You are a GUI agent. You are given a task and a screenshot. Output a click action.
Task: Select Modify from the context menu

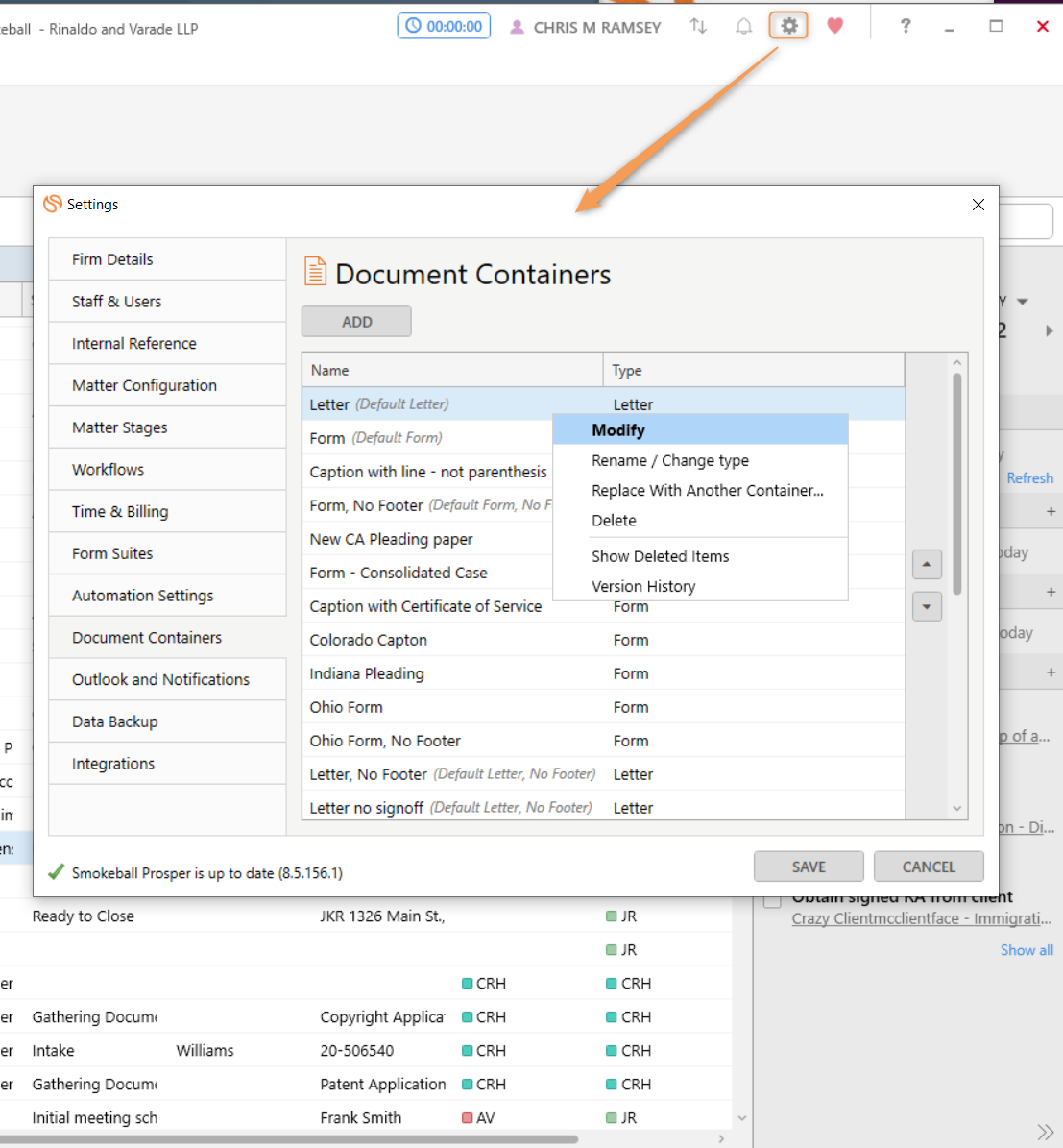tap(700, 429)
